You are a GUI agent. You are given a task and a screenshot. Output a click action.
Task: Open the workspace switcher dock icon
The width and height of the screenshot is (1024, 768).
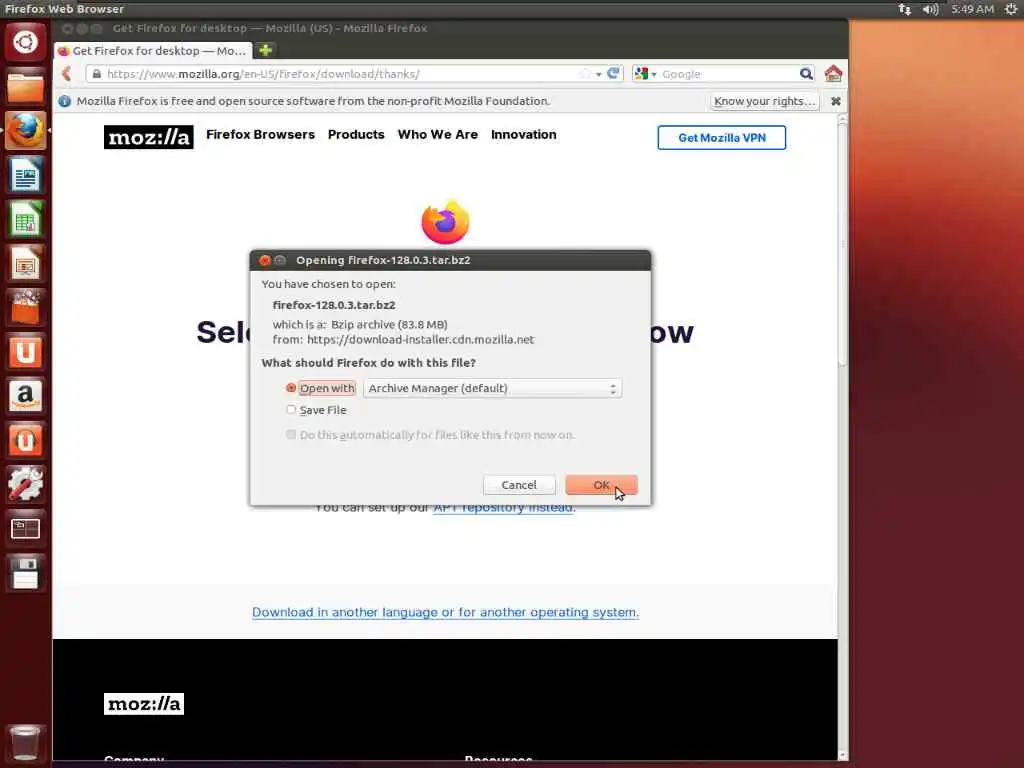click(25, 528)
